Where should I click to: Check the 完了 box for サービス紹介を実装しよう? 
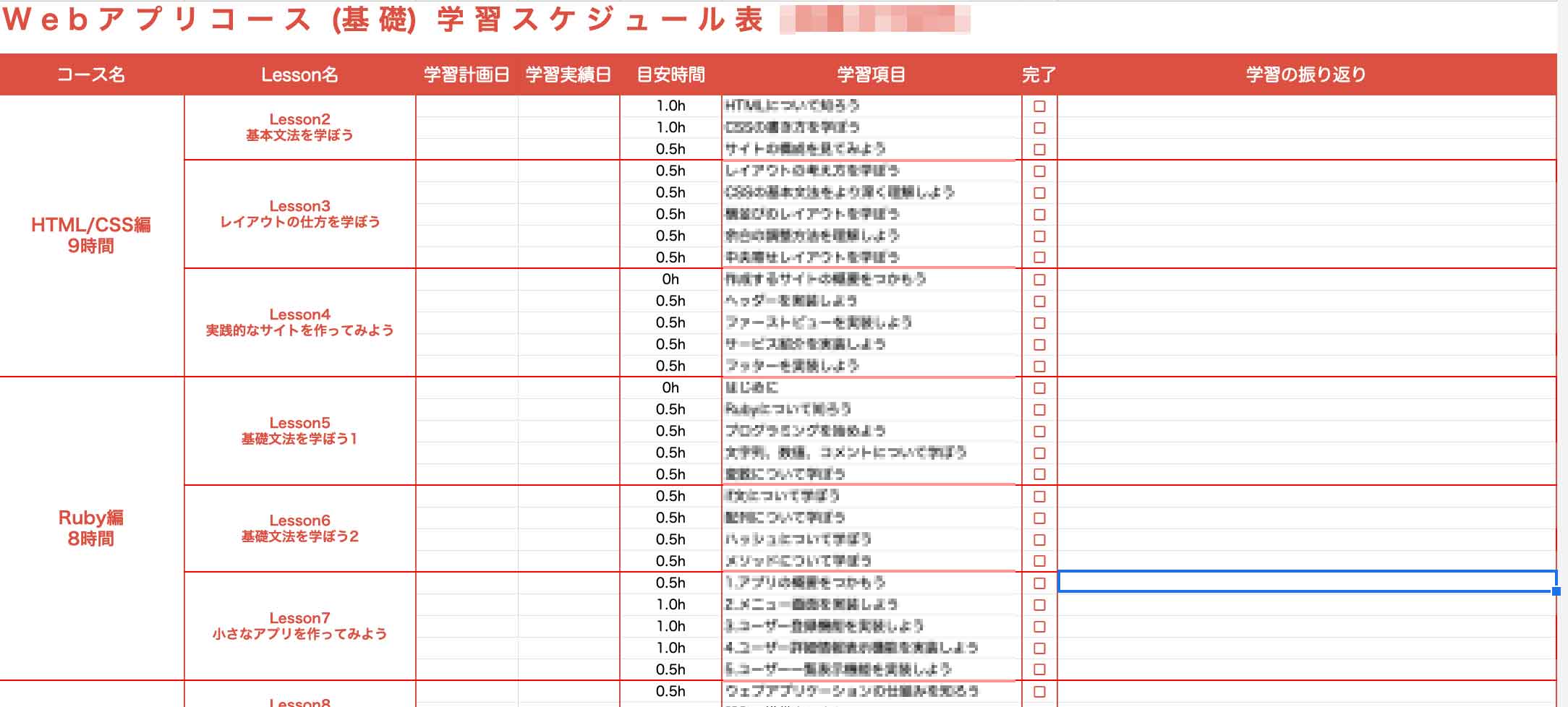coord(1039,345)
